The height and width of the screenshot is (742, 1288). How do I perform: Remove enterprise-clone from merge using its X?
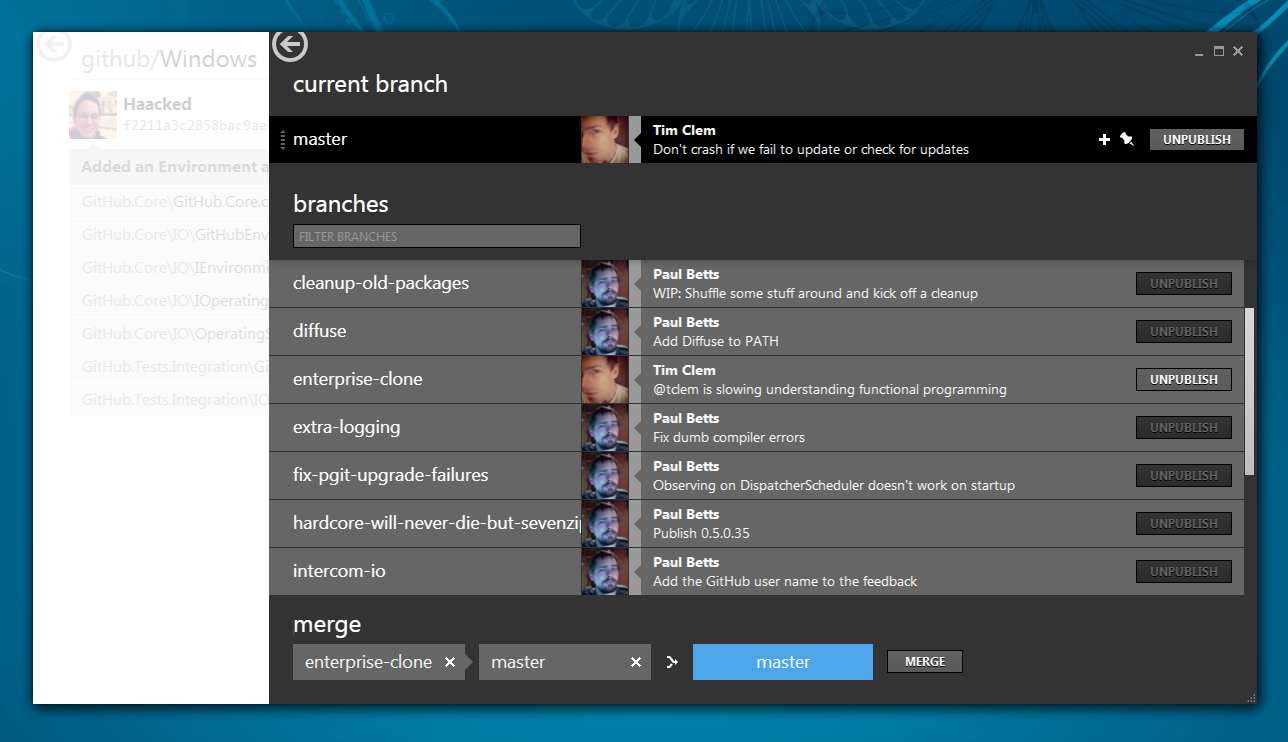450,661
